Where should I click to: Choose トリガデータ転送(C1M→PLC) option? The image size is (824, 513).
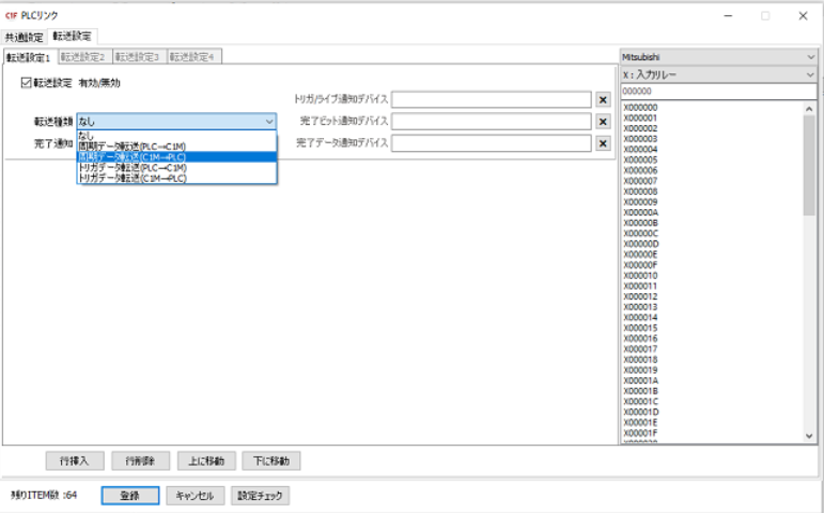click(132, 178)
